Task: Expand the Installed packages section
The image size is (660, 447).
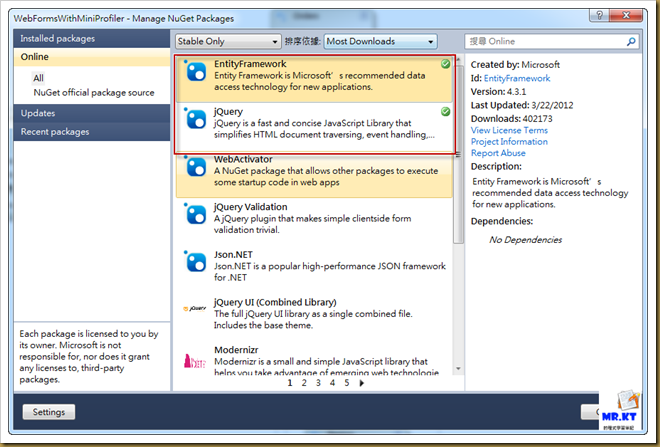Action: coord(92,38)
